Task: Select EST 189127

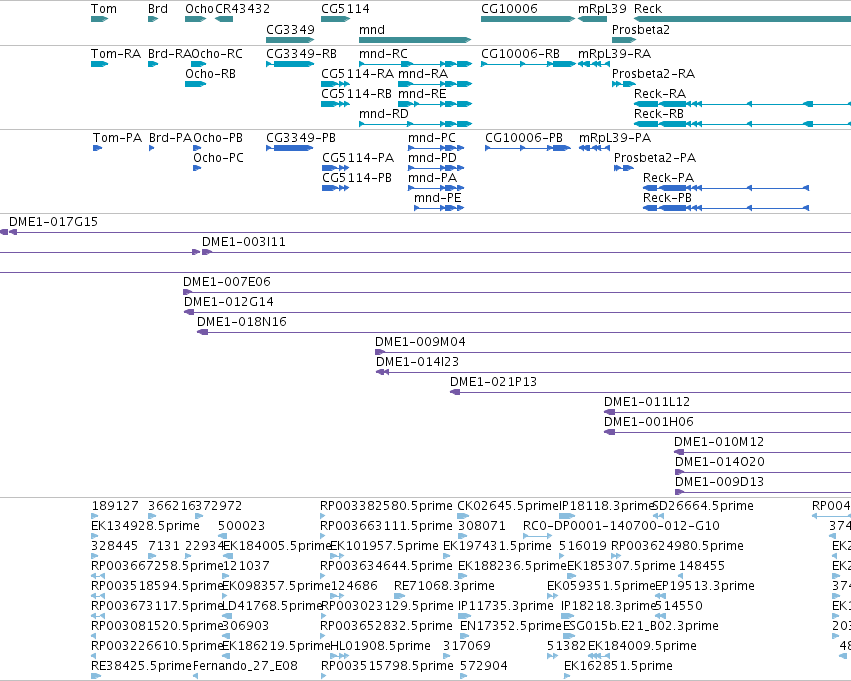Action: (x=94, y=516)
